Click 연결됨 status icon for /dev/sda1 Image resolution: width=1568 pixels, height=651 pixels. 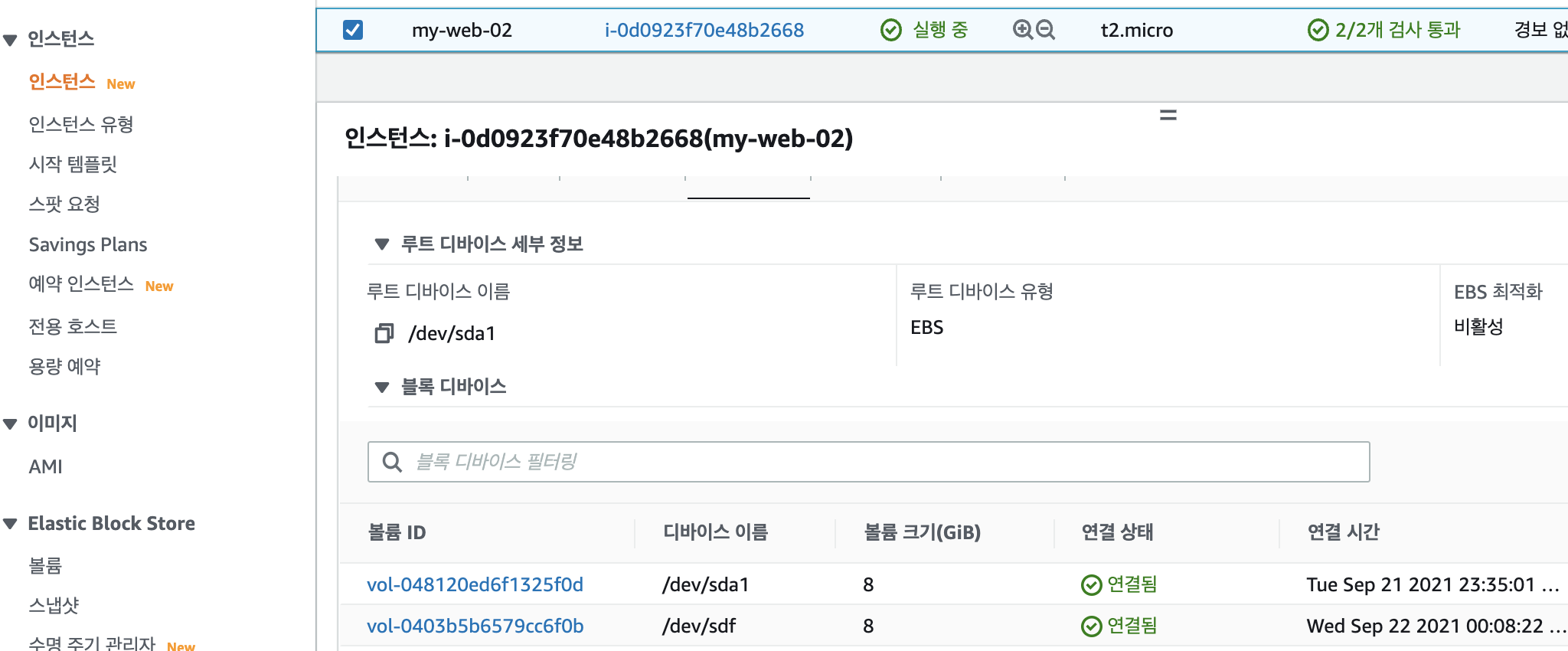click(1091, 585)
